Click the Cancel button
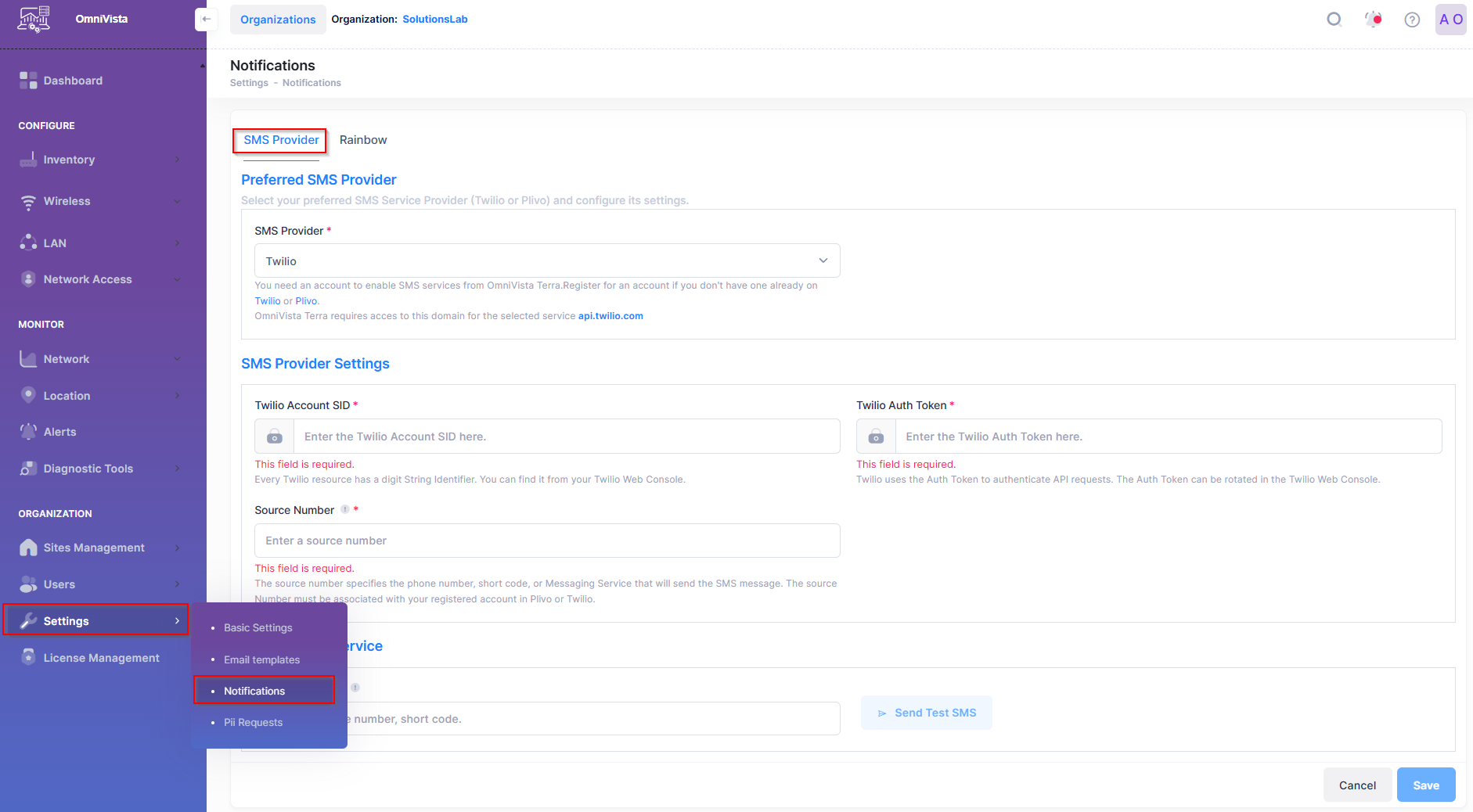The width and height of the screenshot is (1473, 812). [1356, 785]
